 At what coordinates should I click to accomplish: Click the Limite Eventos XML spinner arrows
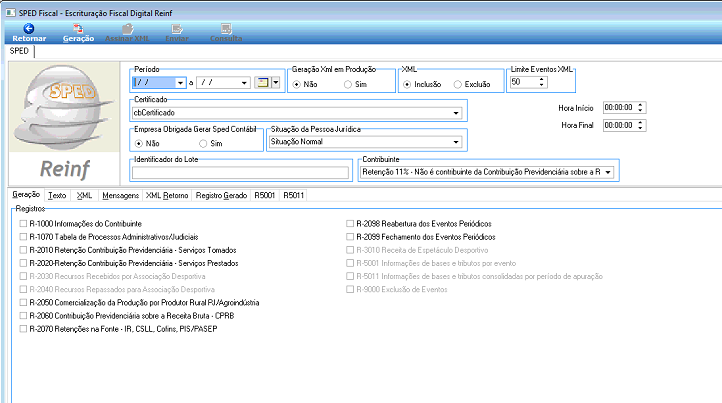point(542,82)
